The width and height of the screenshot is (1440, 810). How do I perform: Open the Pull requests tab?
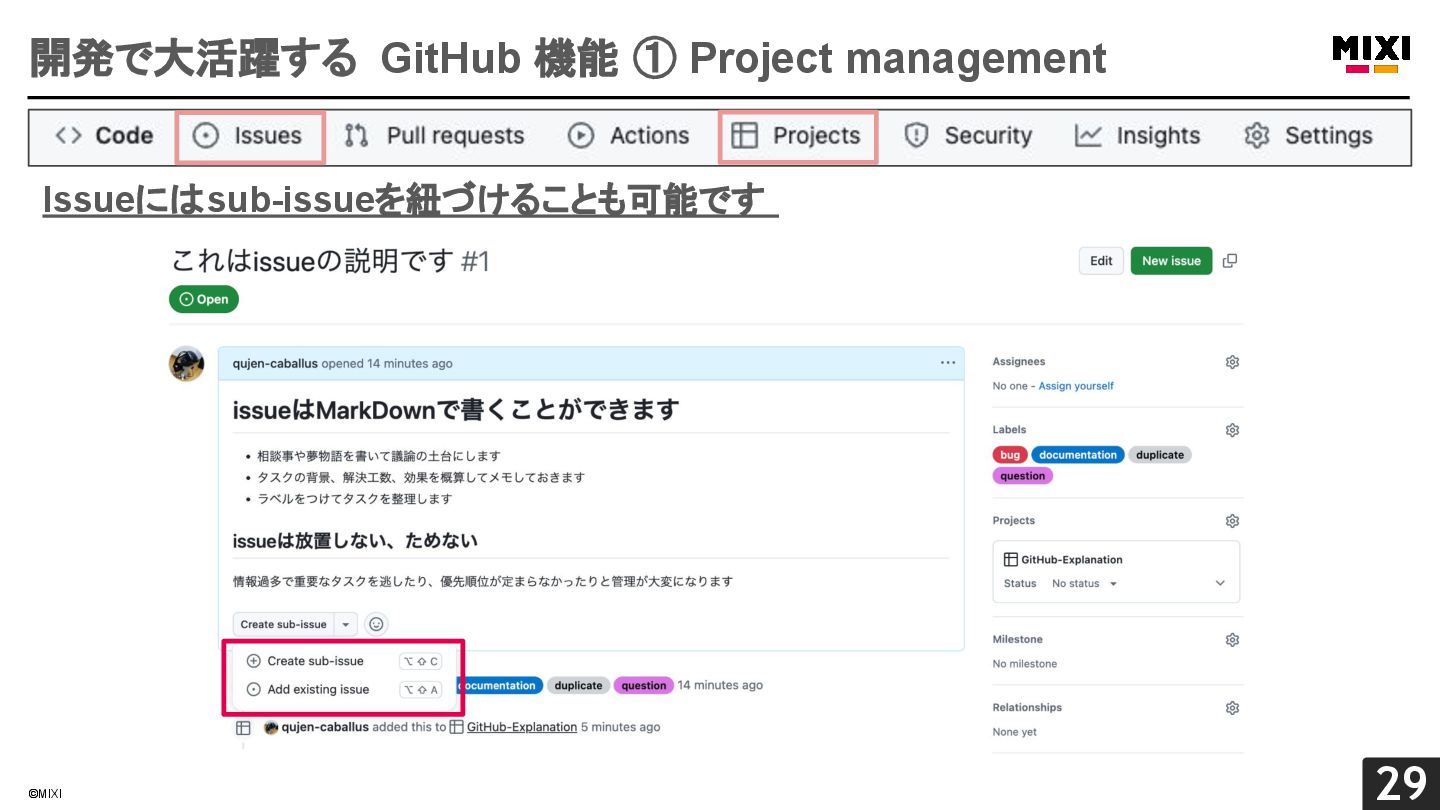(x=434, y=136)
